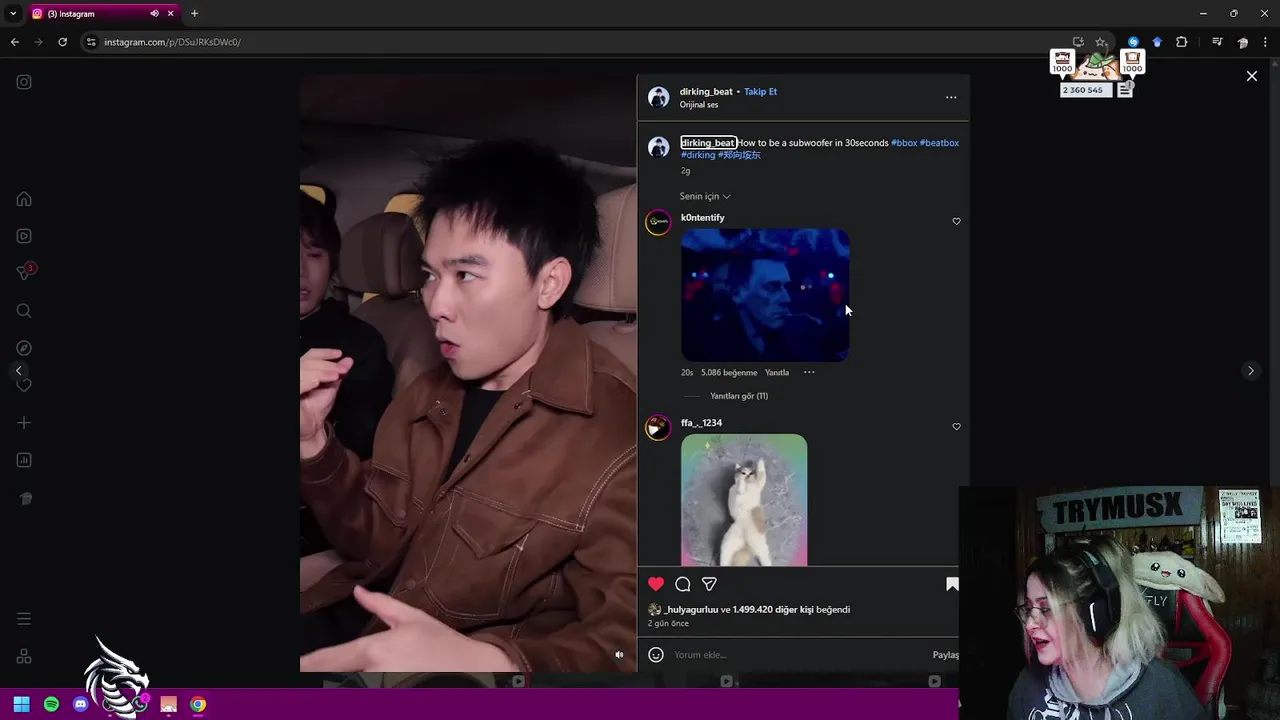Unlike the post with red heart
Screen dimensions: 1280x720
pos(656,584)
